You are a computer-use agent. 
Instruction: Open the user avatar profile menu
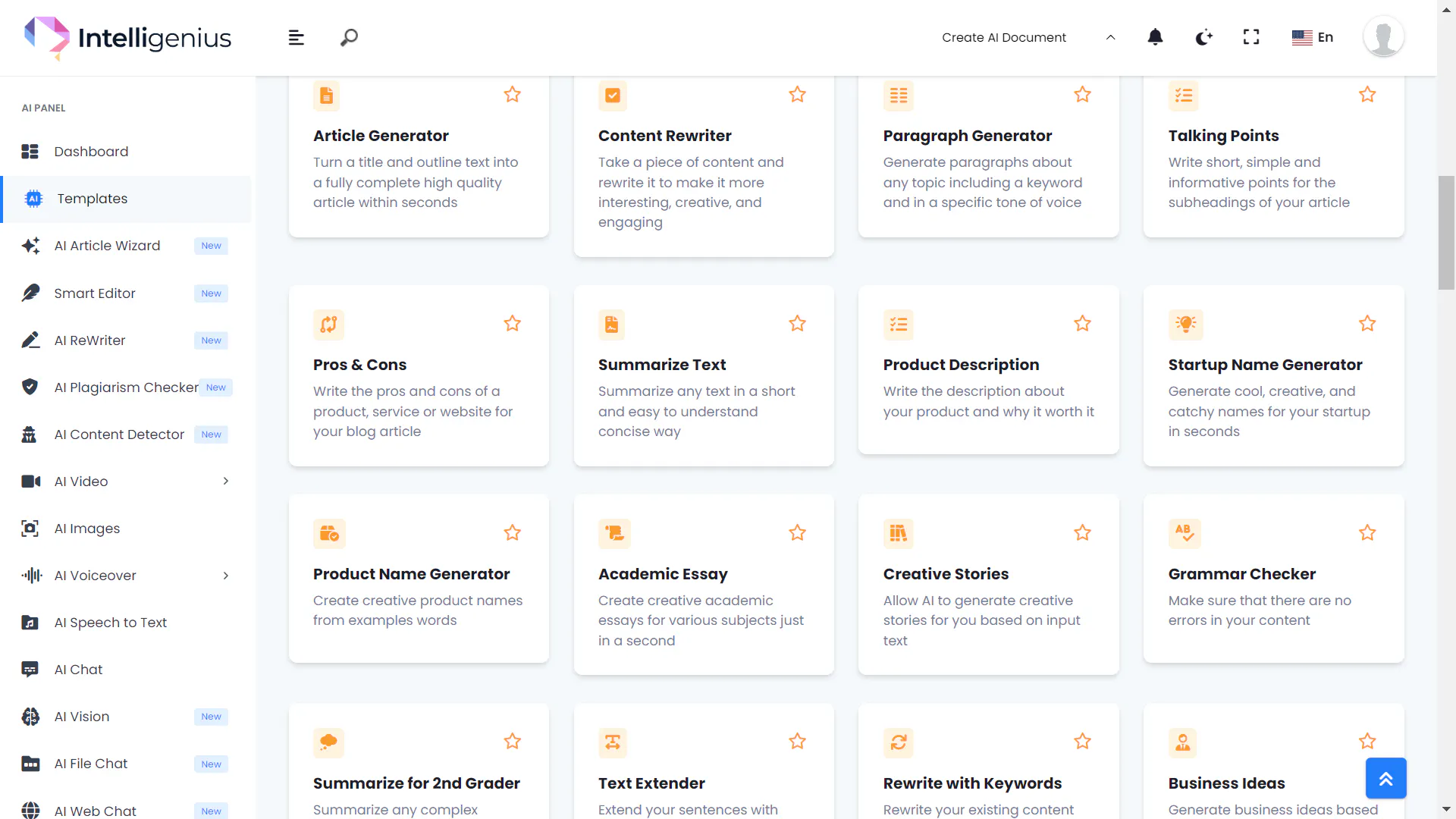click(1383, 36)
